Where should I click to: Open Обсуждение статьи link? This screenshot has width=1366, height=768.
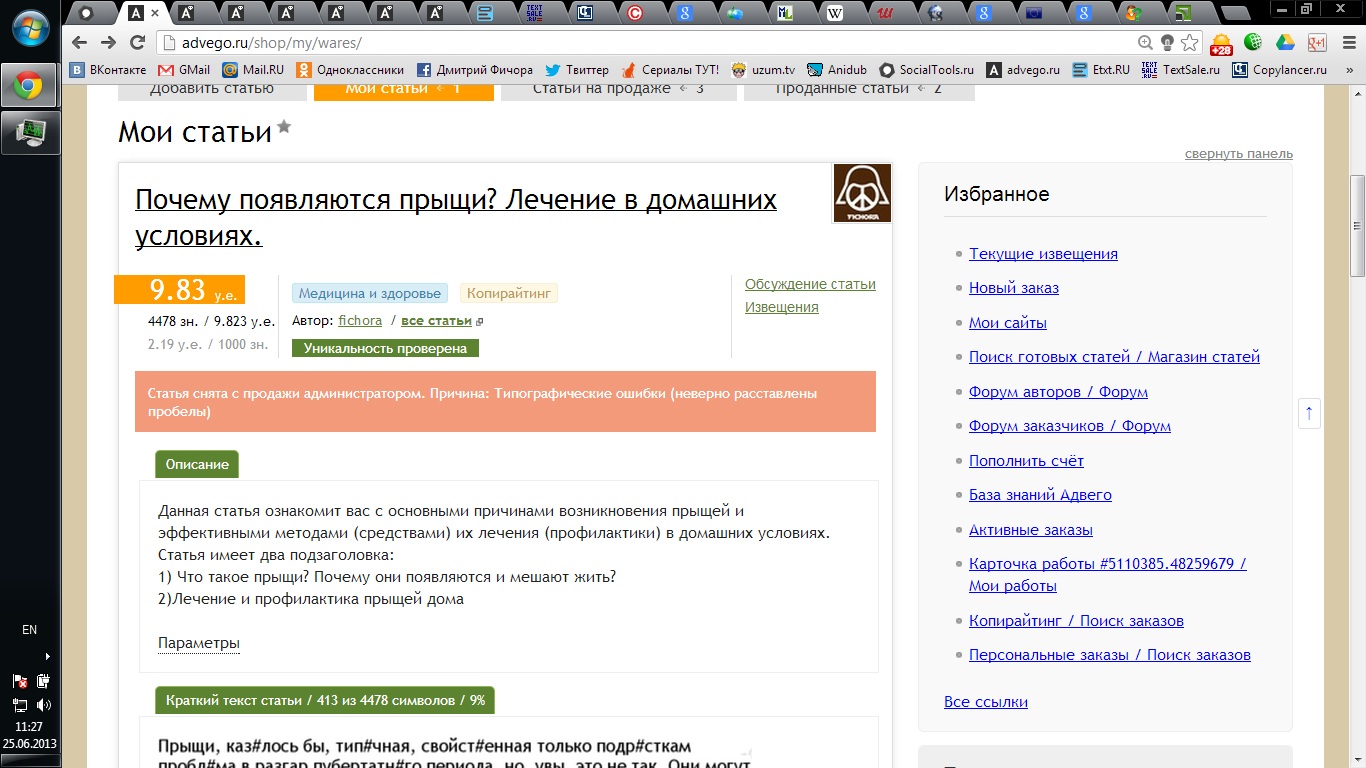click(810, 284)
